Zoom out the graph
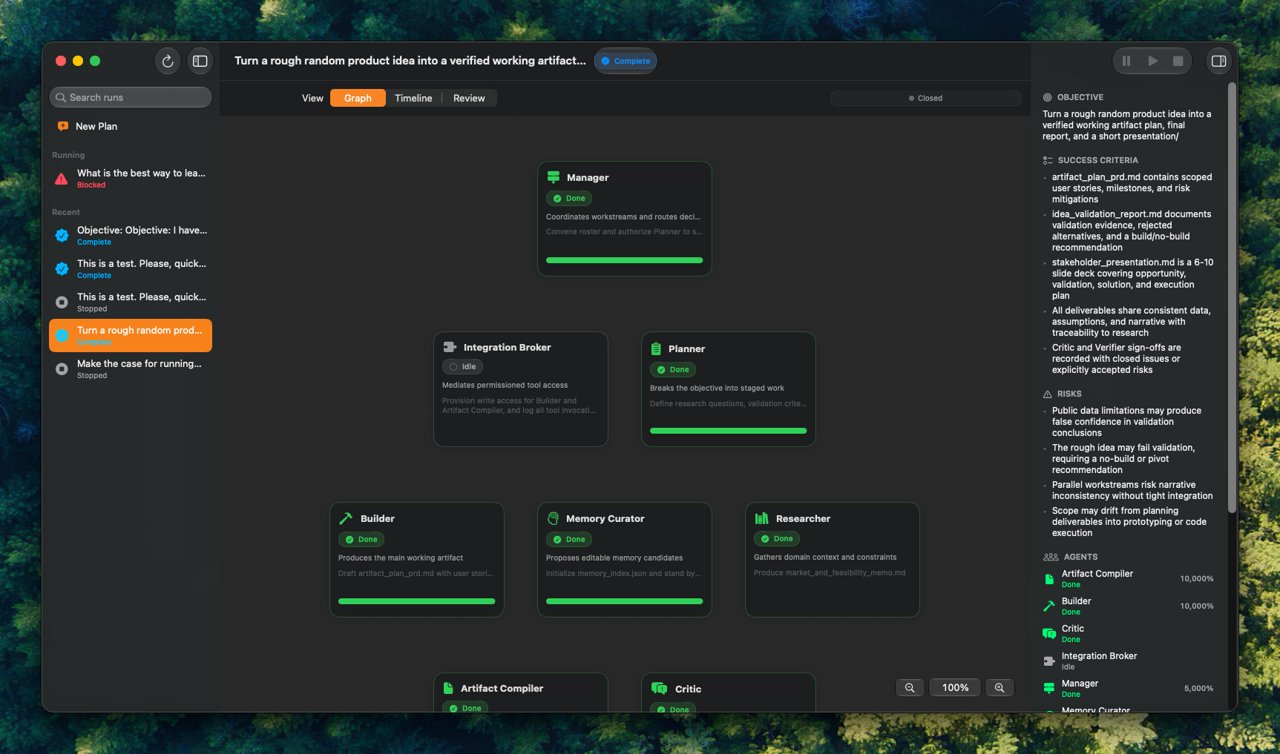This screenshot has height=754, width=1280. pos(910,688)
